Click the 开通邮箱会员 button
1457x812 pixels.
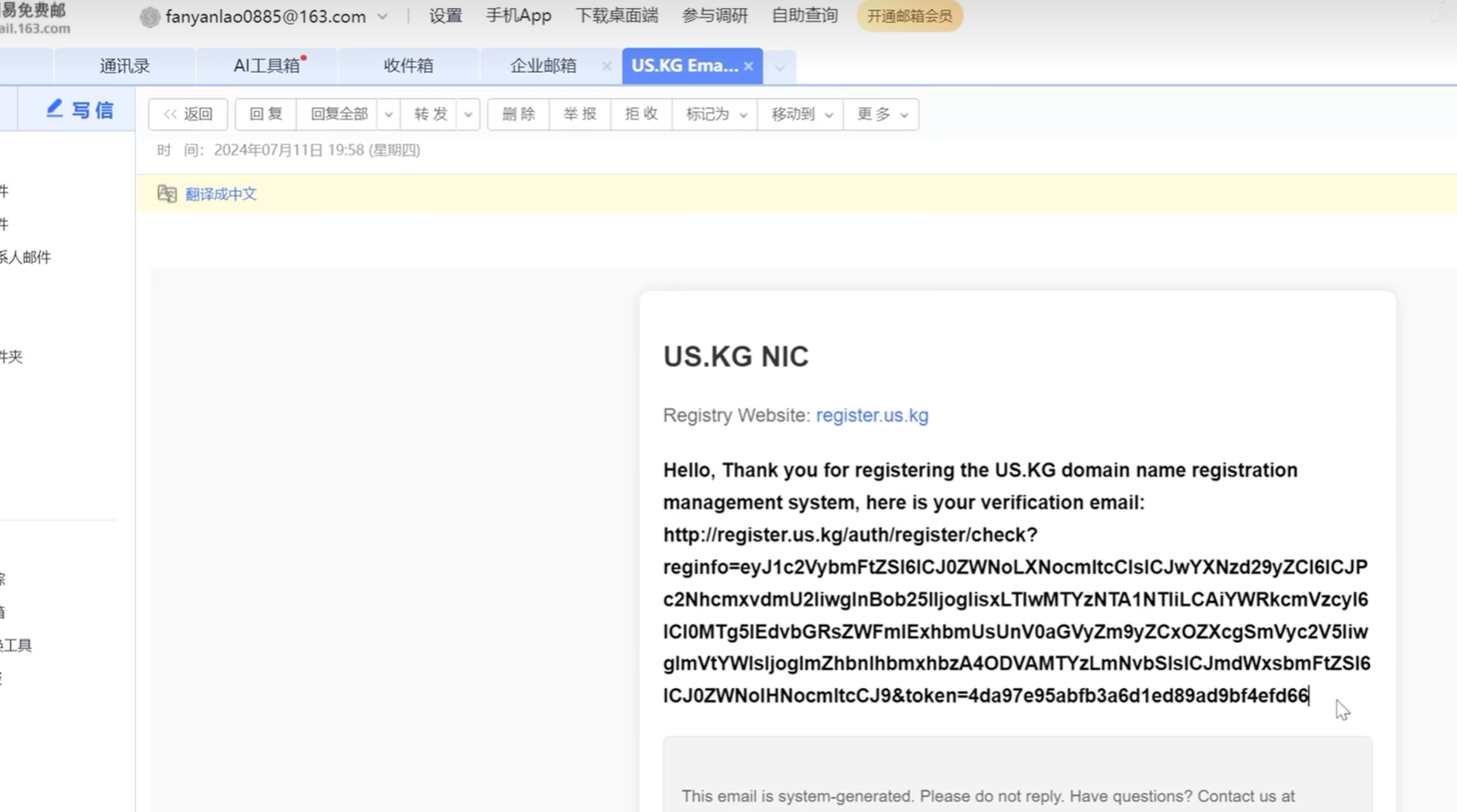tap(910, 16)
